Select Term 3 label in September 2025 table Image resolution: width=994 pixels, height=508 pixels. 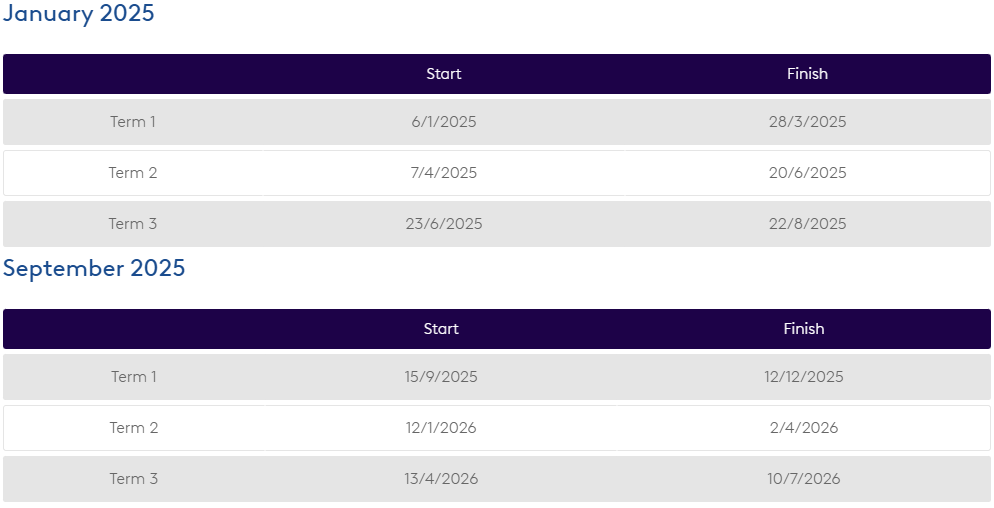(134, 479)
